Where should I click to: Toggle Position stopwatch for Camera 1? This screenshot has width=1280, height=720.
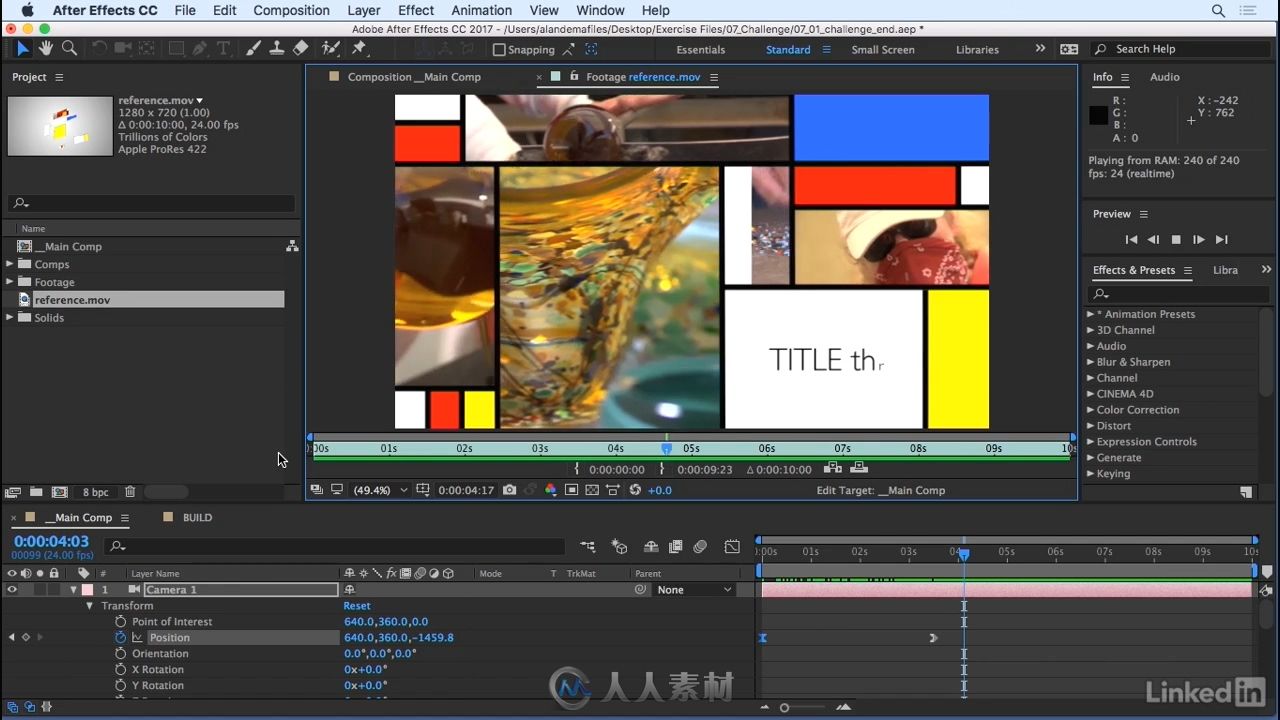(121, 638)
